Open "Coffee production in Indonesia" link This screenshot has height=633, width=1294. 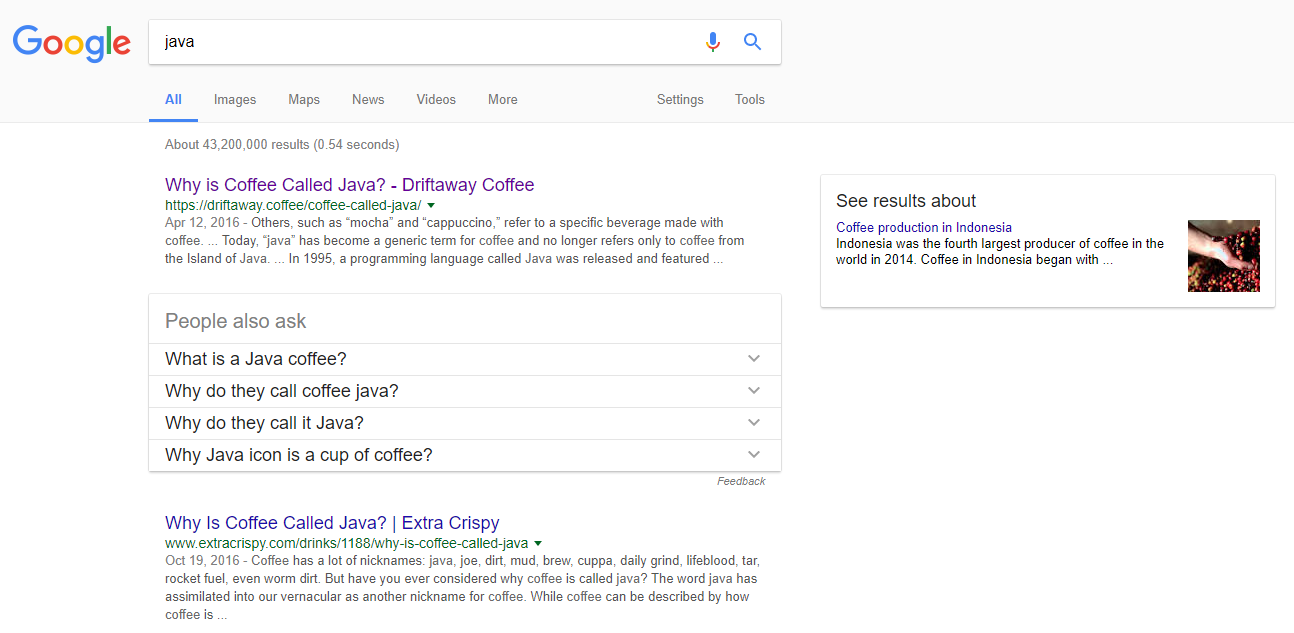coord(924,228)
